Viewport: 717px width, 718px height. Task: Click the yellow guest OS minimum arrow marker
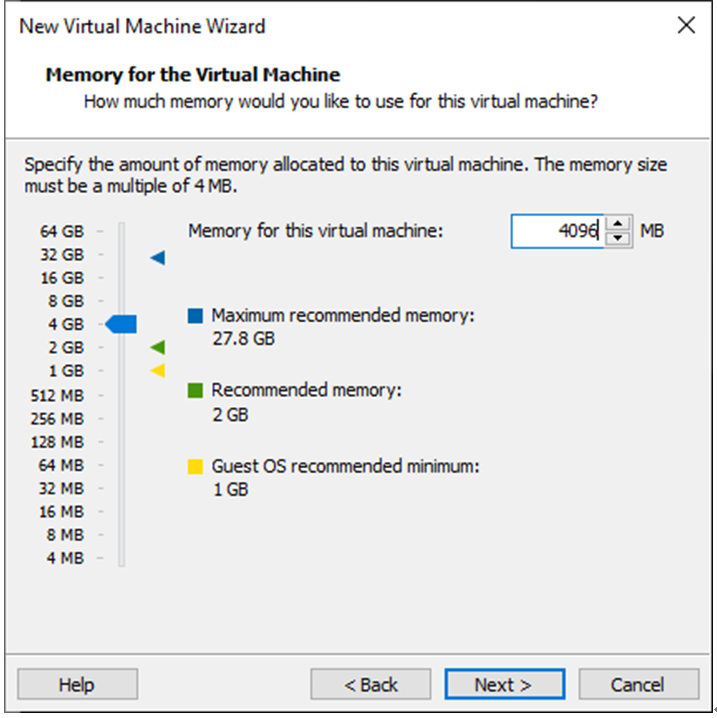157,371
